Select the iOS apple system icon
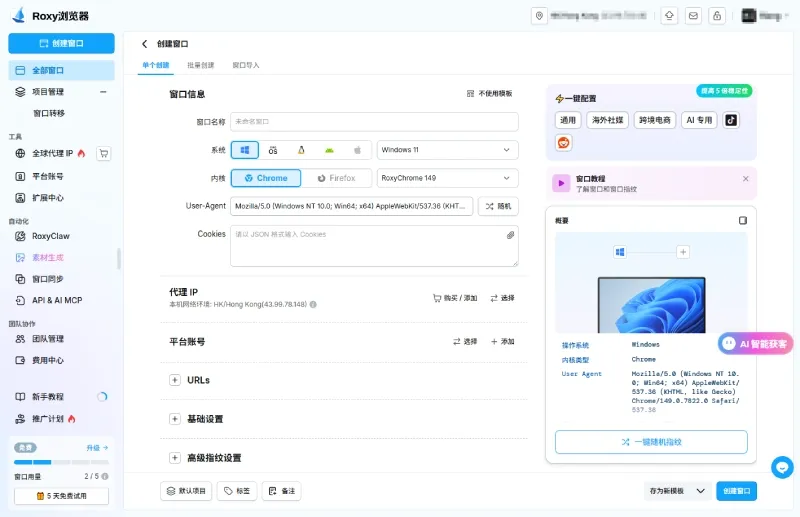This screenshot has height=517, width=800. (x=357, y=150)
